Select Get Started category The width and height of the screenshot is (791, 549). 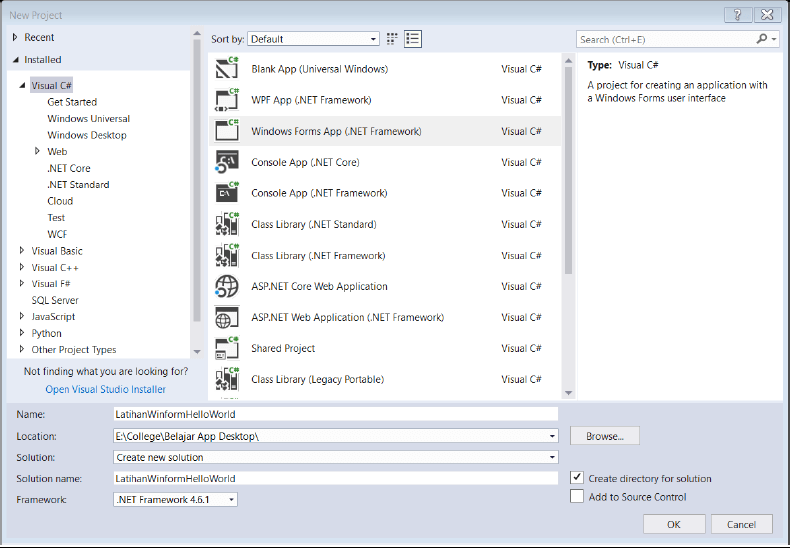[72, 102]
